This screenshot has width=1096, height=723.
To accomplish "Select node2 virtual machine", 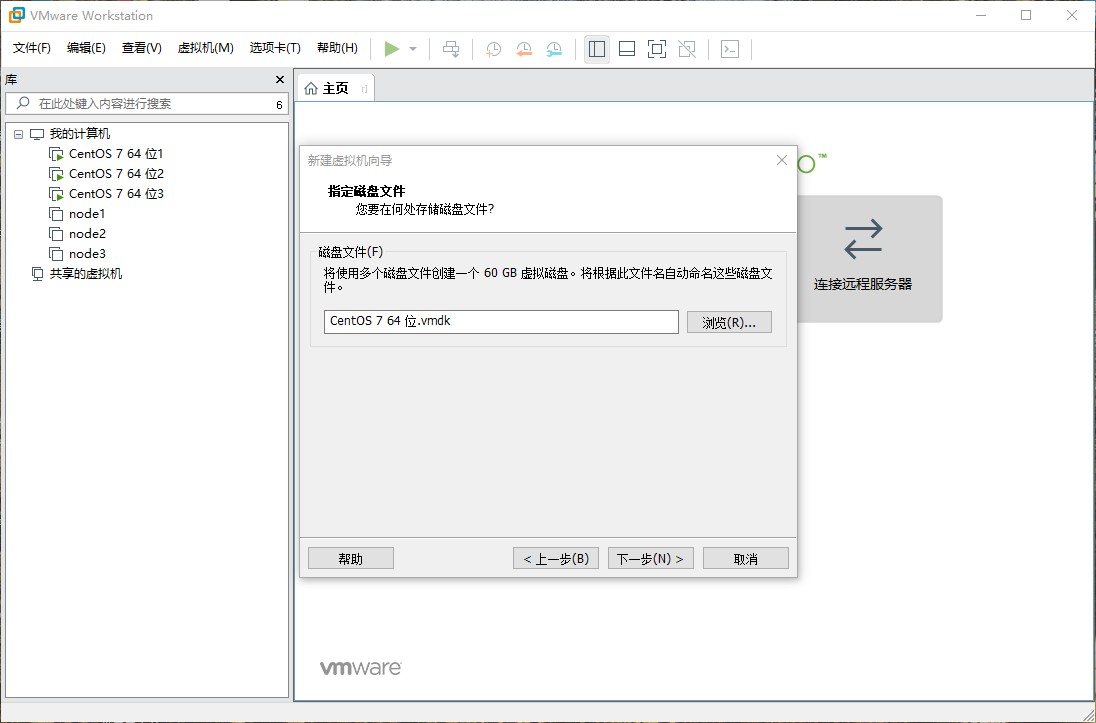I will pos(87,234).
